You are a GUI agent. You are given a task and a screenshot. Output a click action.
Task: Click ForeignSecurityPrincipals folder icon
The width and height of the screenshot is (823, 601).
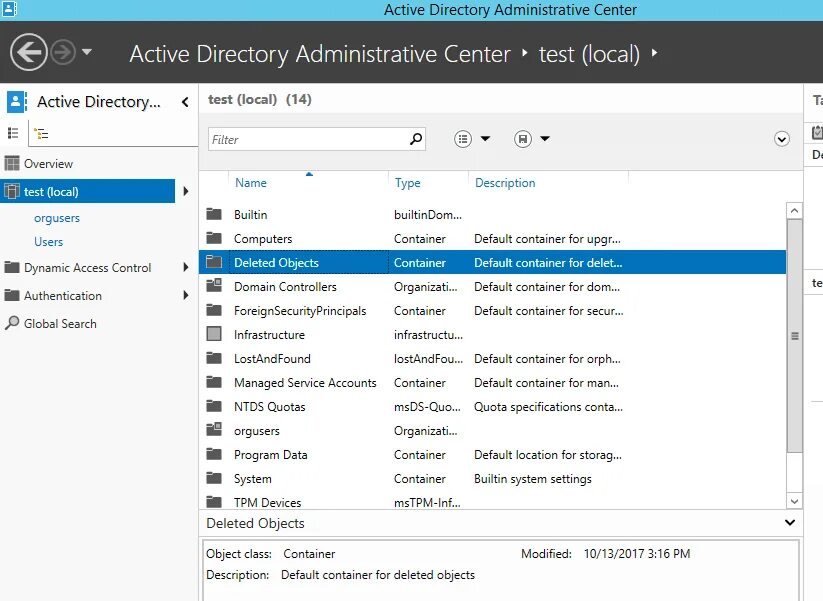point(214,310)
